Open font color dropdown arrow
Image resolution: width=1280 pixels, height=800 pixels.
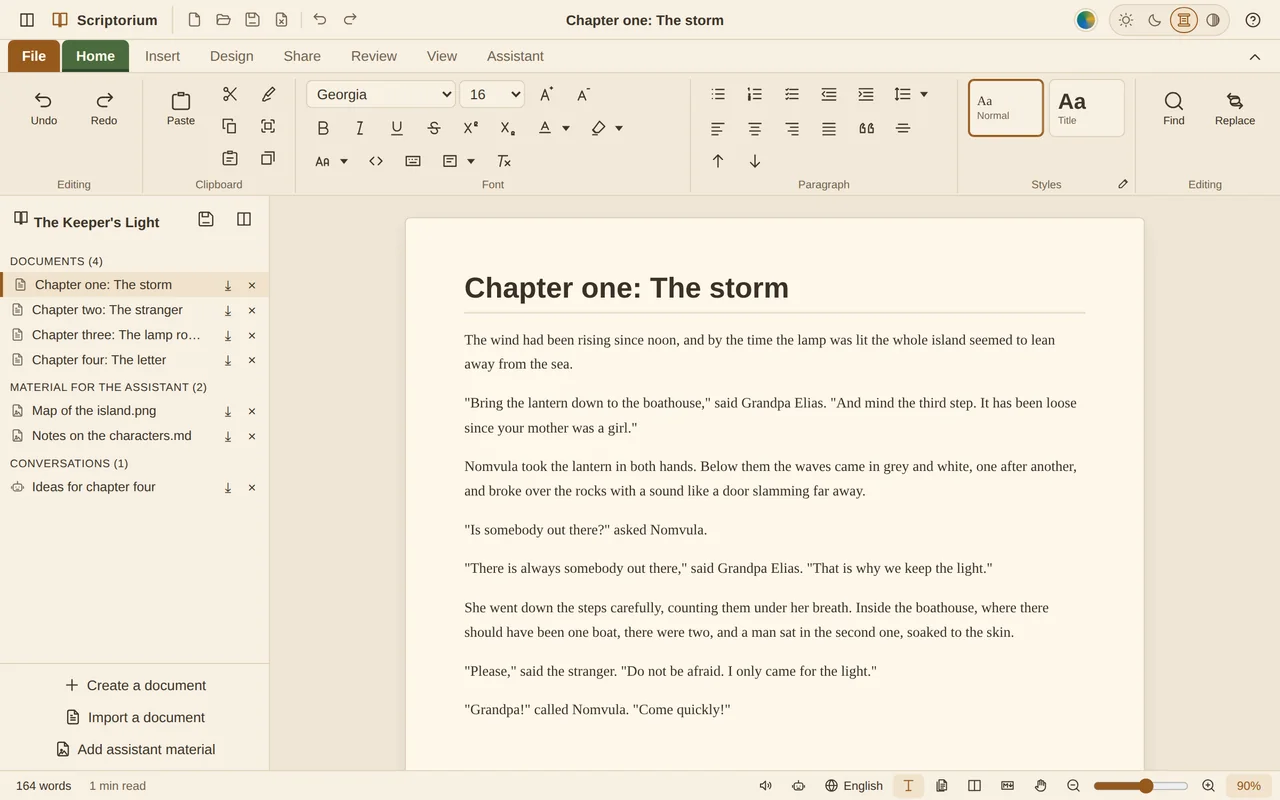[566, 128]
